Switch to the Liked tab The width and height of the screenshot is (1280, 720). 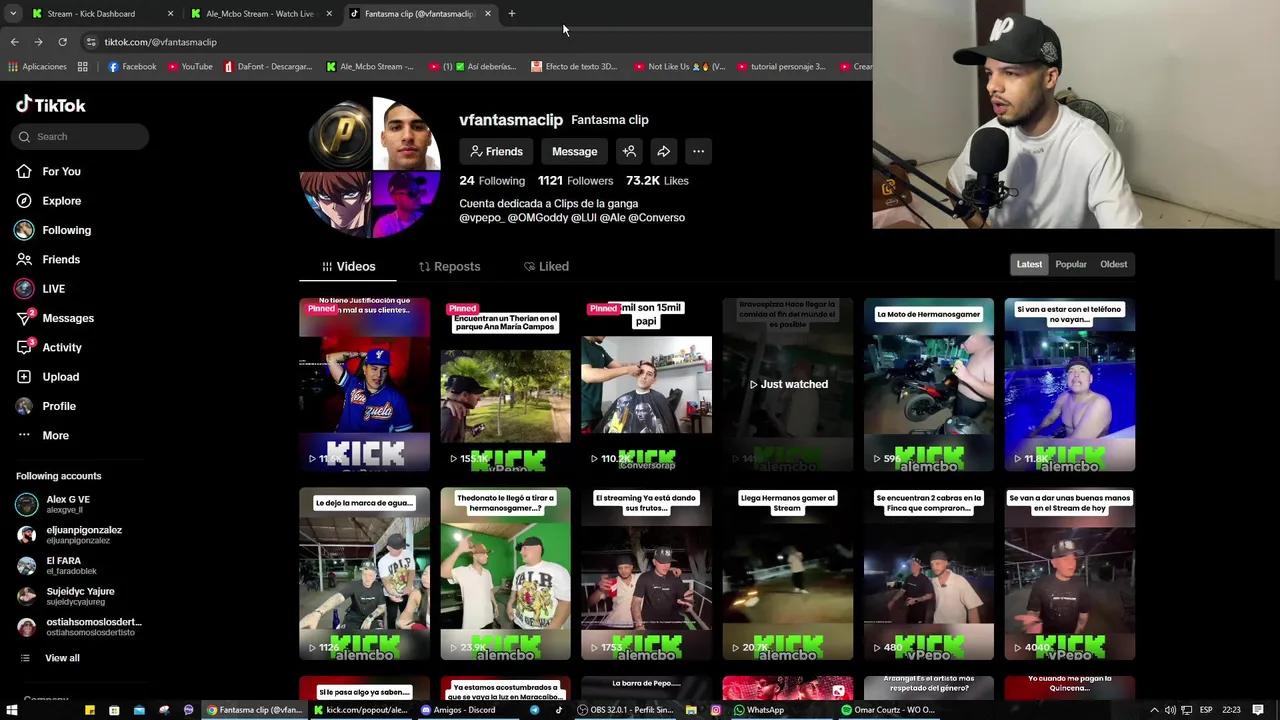pyautogui.click(x=546, y=266)
